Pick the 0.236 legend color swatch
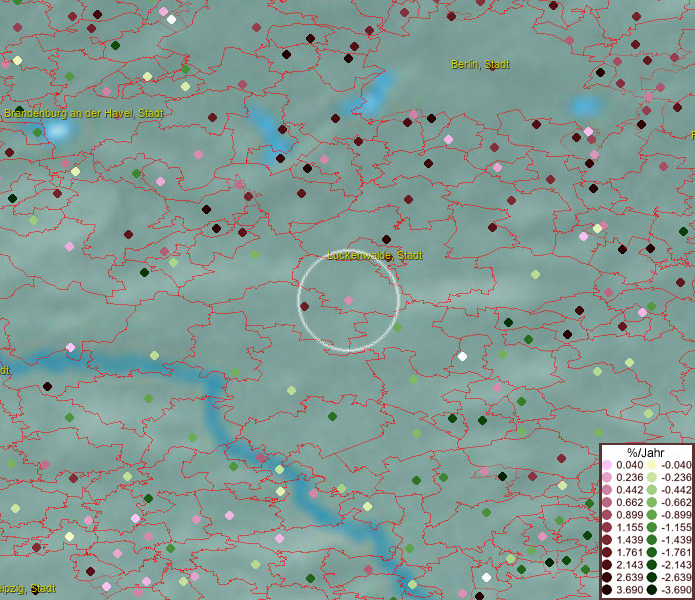This screenshot has height=600, width=695. click(607, 477)
